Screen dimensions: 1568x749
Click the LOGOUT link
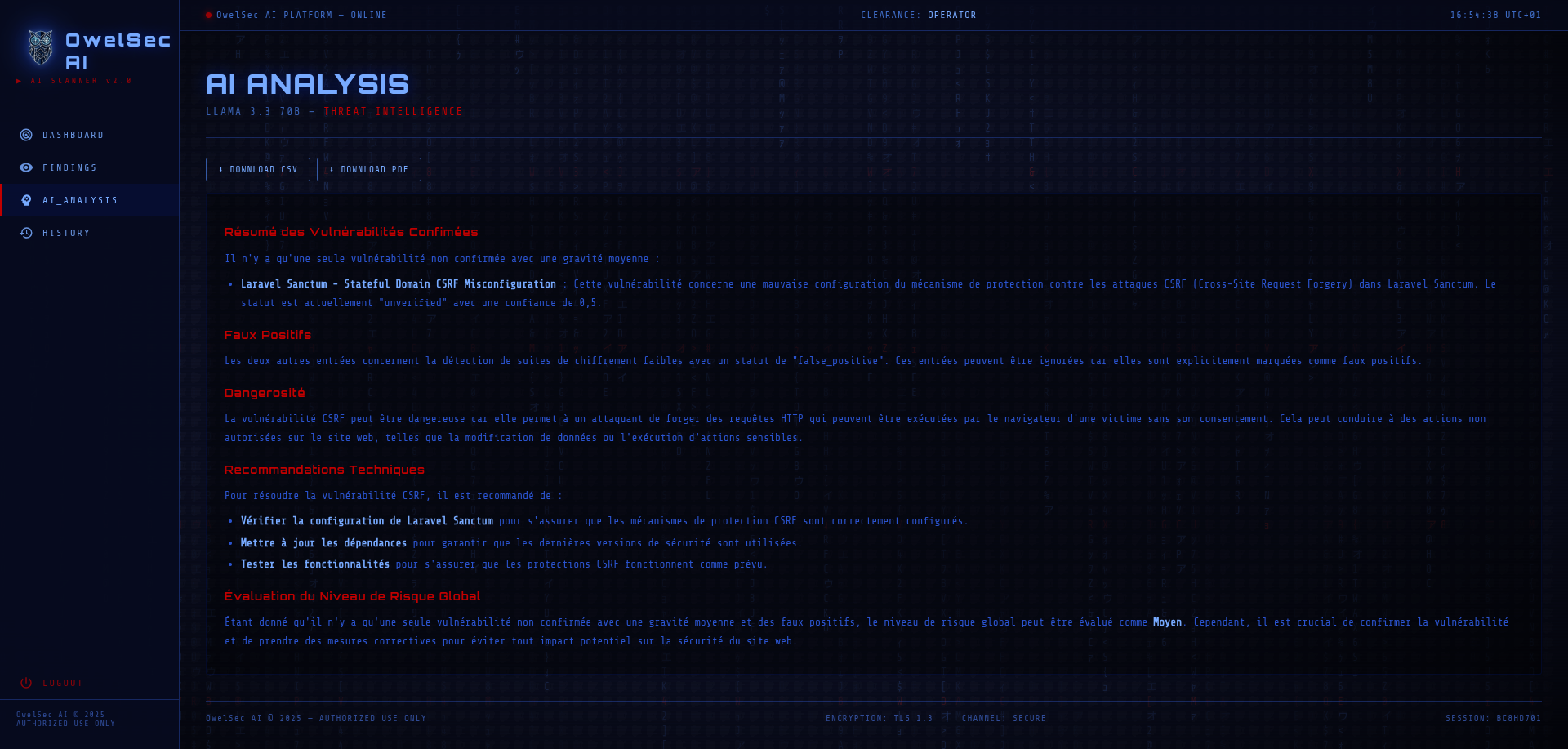click(x=63, y=683)
